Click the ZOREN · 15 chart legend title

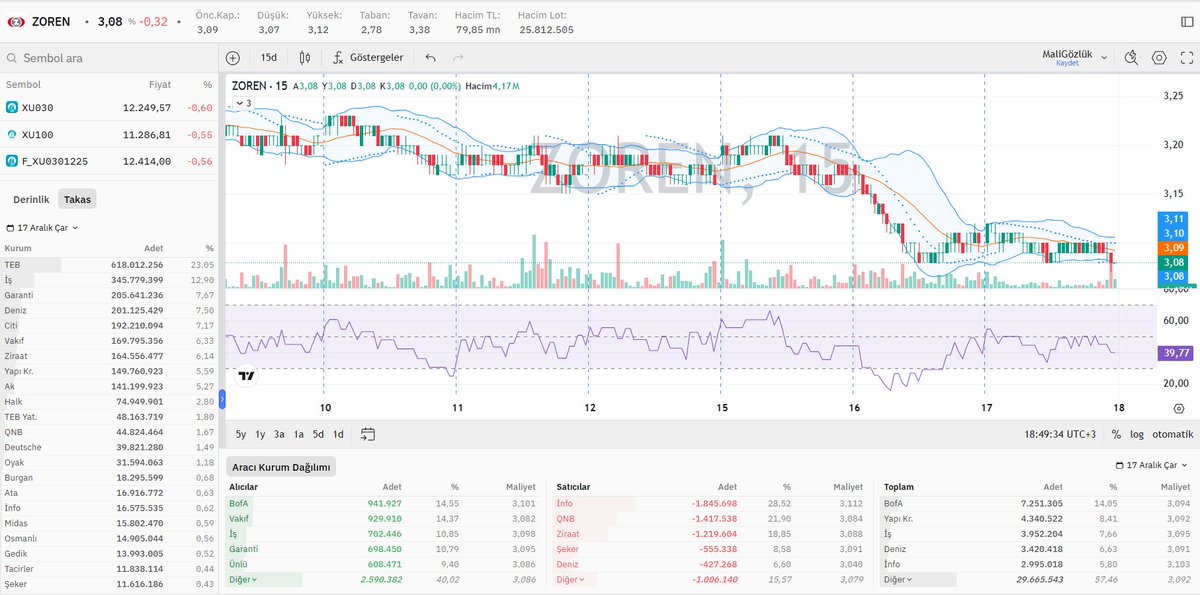tap(259, 86)
